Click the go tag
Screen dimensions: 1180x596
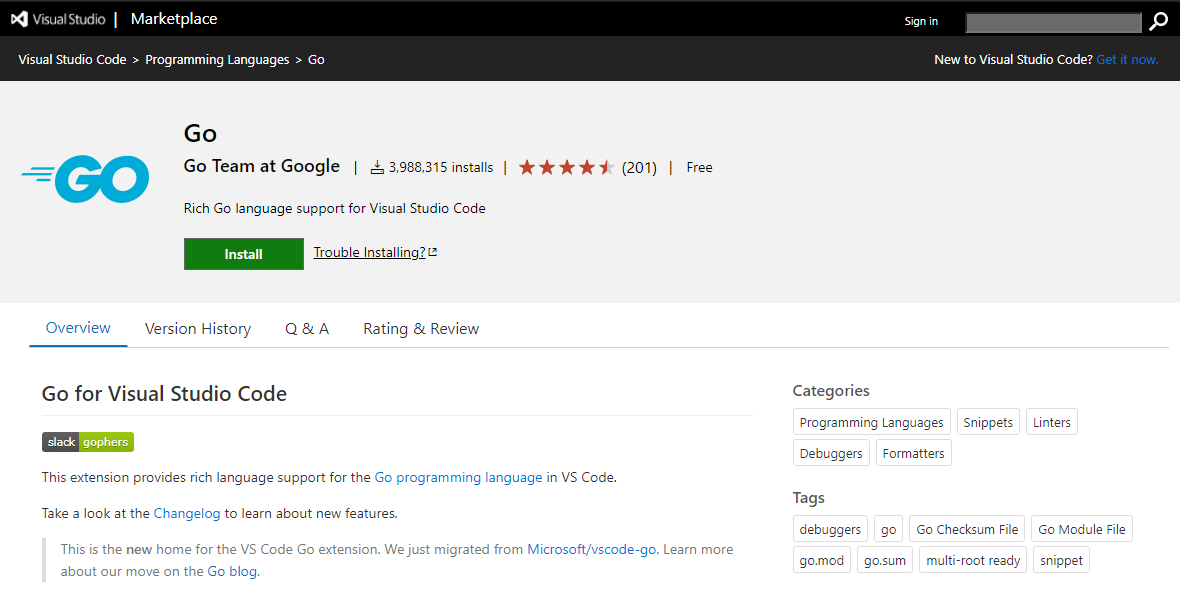pyautogui.click(x=889, y=529)
